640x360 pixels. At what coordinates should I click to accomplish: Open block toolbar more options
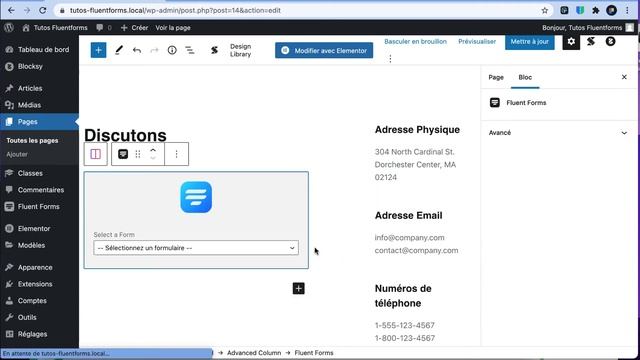click(176, 154)
